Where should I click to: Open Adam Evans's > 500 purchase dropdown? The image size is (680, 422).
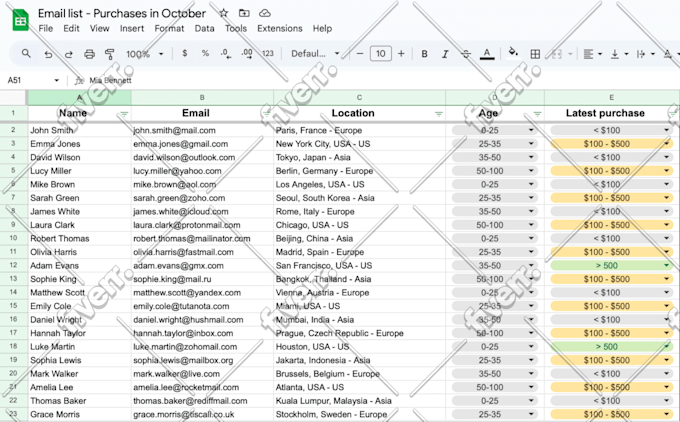tap(667, 265)
